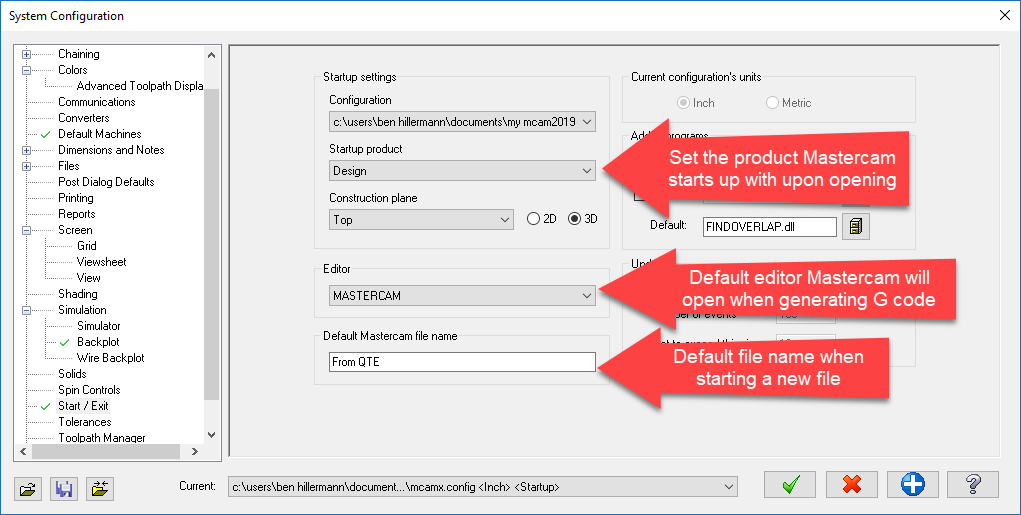
Task: Select the Grid tree item
Action: click(x=87, y=245)
